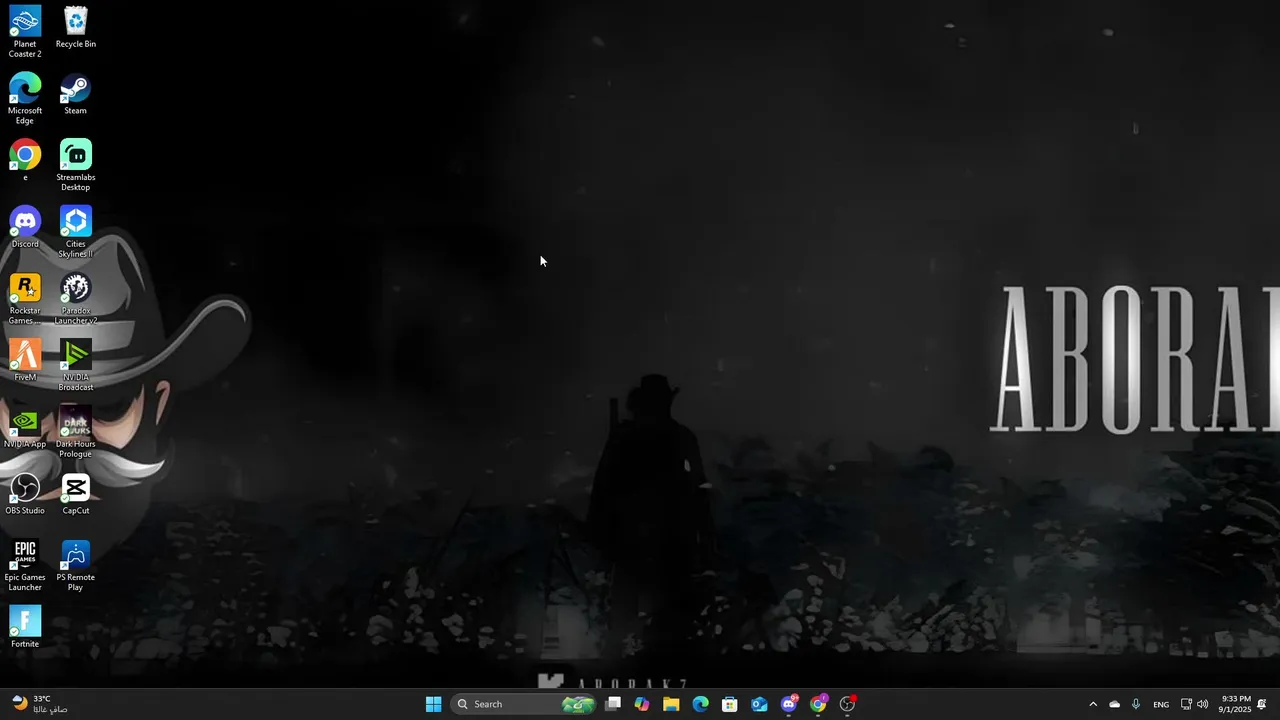The image size is (1280, 720).
Task: Open Microsoft Edge from the taskbar
Action: coord(701,704)
